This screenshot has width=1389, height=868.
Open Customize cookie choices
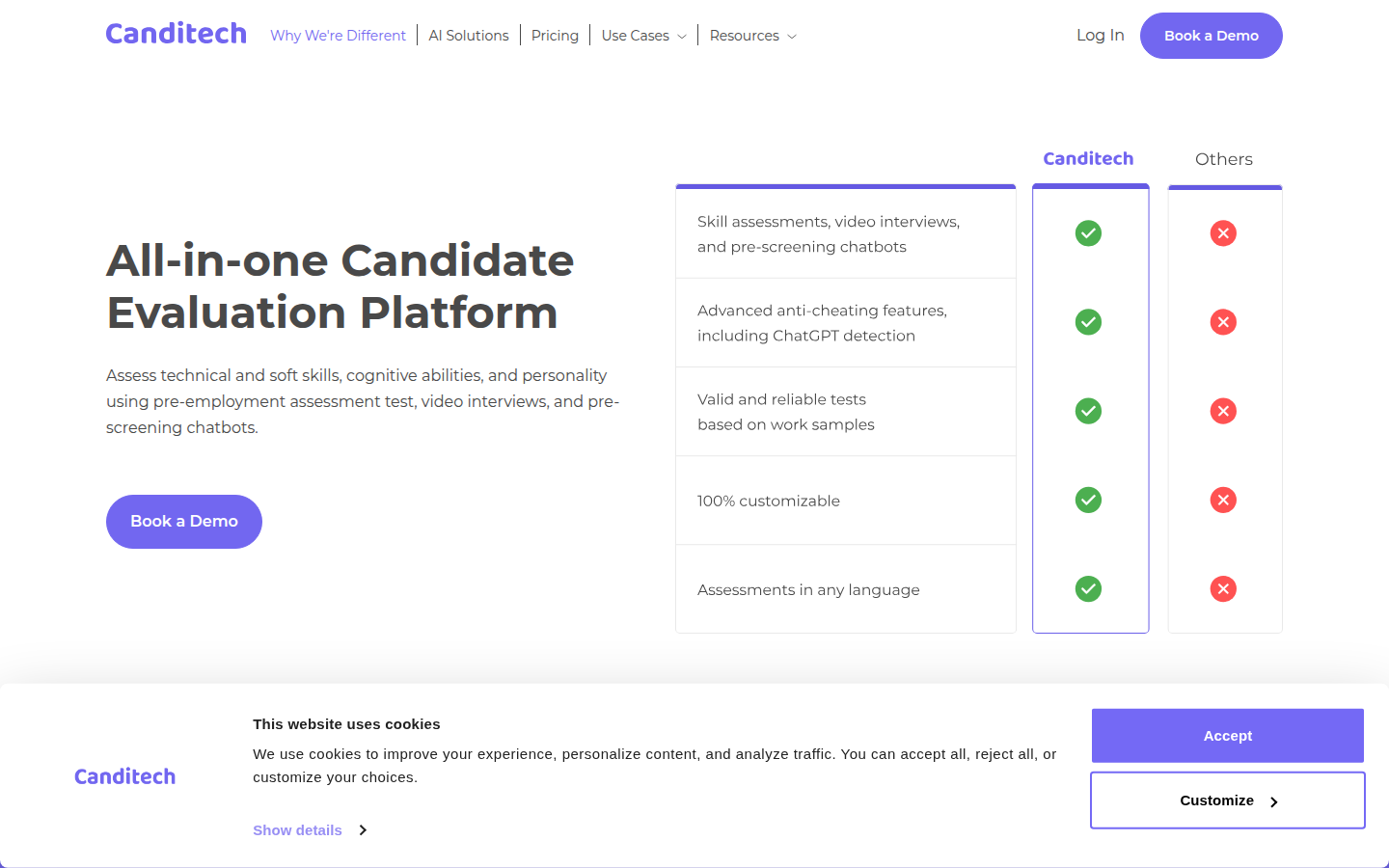pyautogui.click(x=1227, y=800)
